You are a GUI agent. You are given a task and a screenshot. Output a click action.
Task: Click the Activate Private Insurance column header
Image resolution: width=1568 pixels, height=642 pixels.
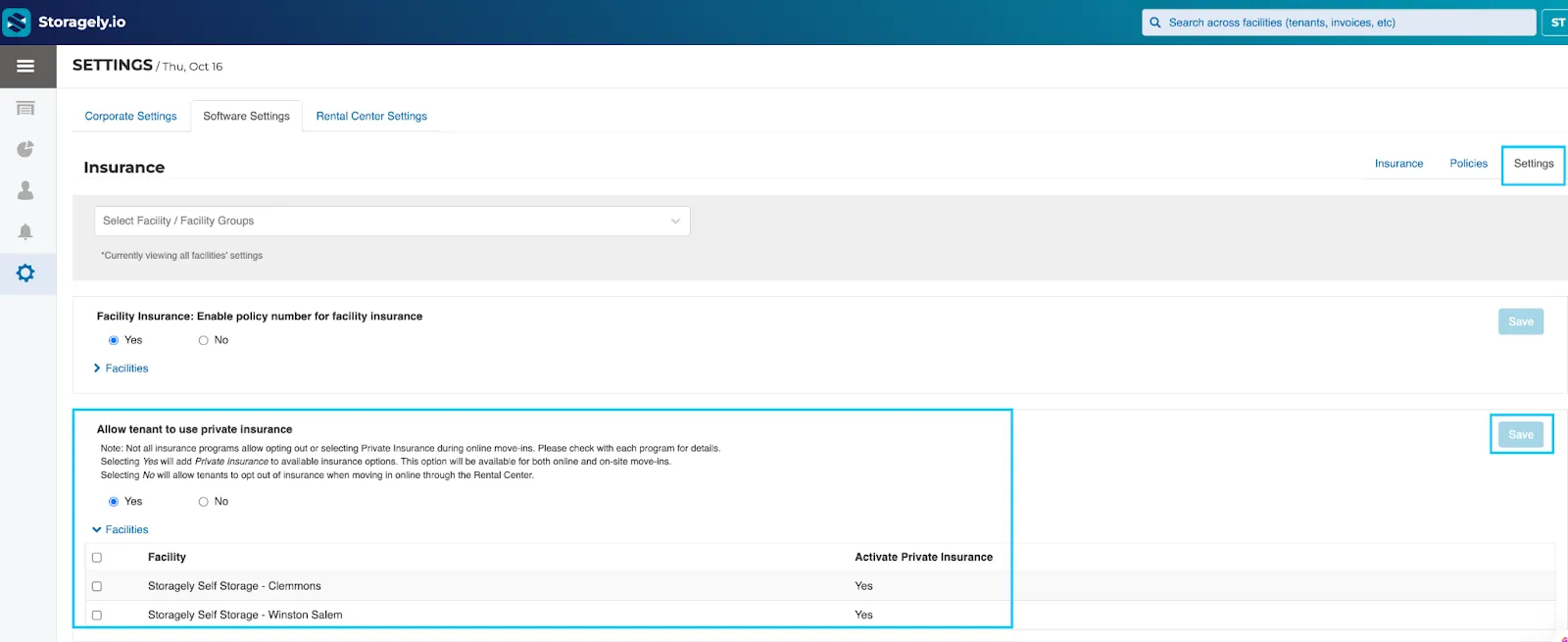[923, 558]
